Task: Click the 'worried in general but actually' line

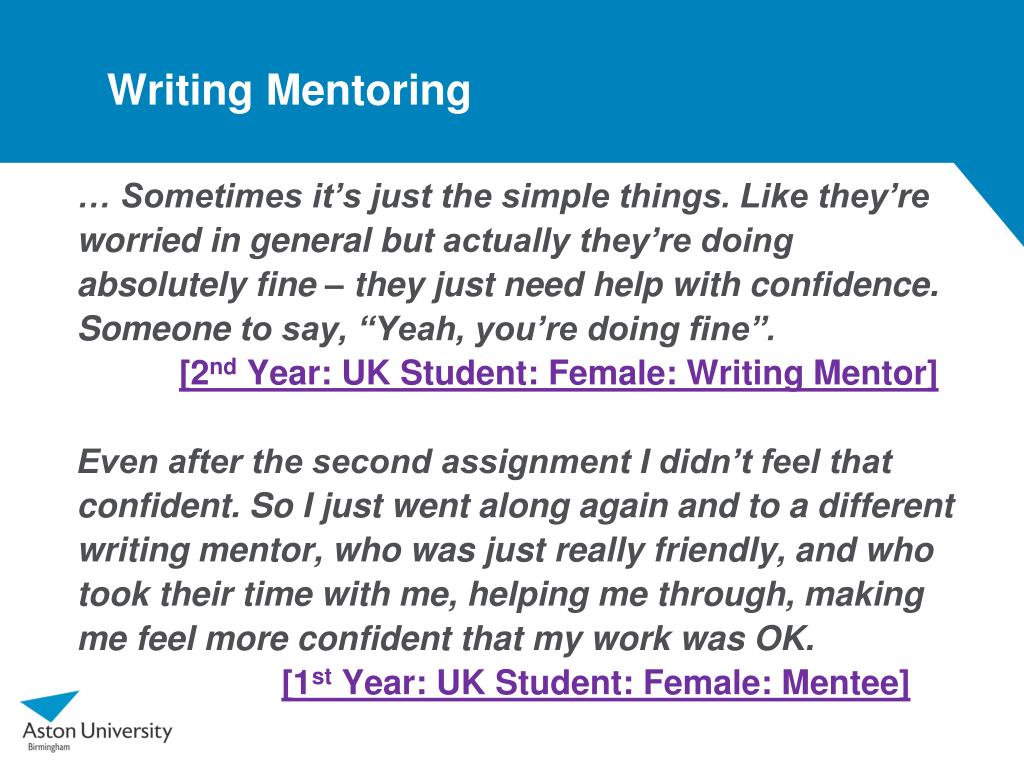Action: 436,240
